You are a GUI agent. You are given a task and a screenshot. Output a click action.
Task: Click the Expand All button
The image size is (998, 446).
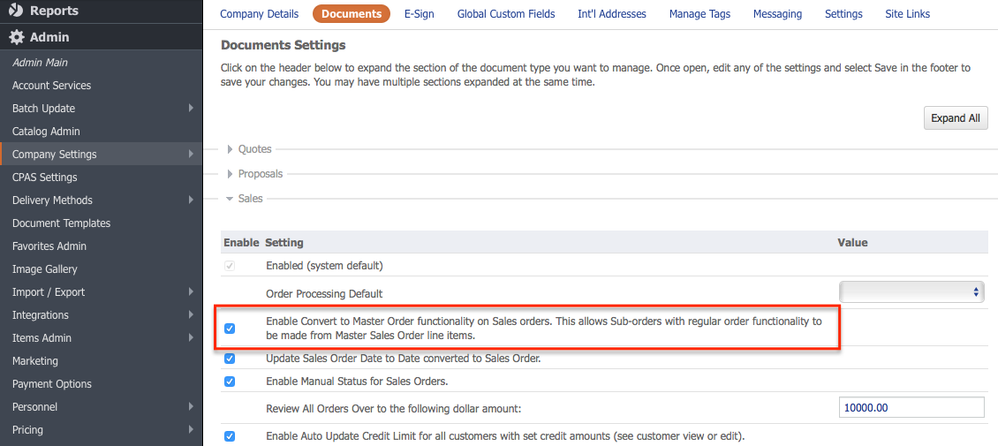tap(955, 118)
